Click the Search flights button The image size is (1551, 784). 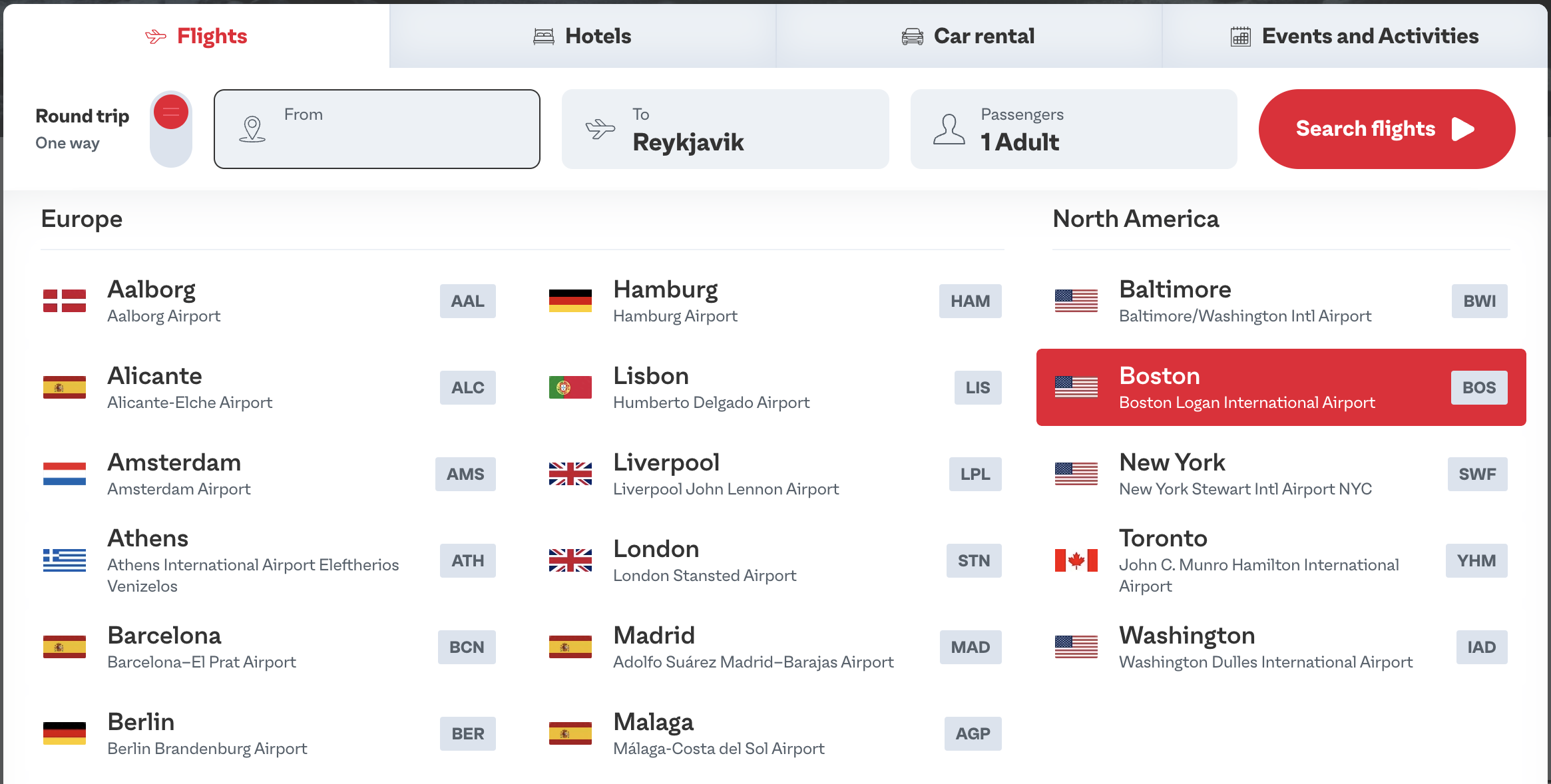[1387, 129]
